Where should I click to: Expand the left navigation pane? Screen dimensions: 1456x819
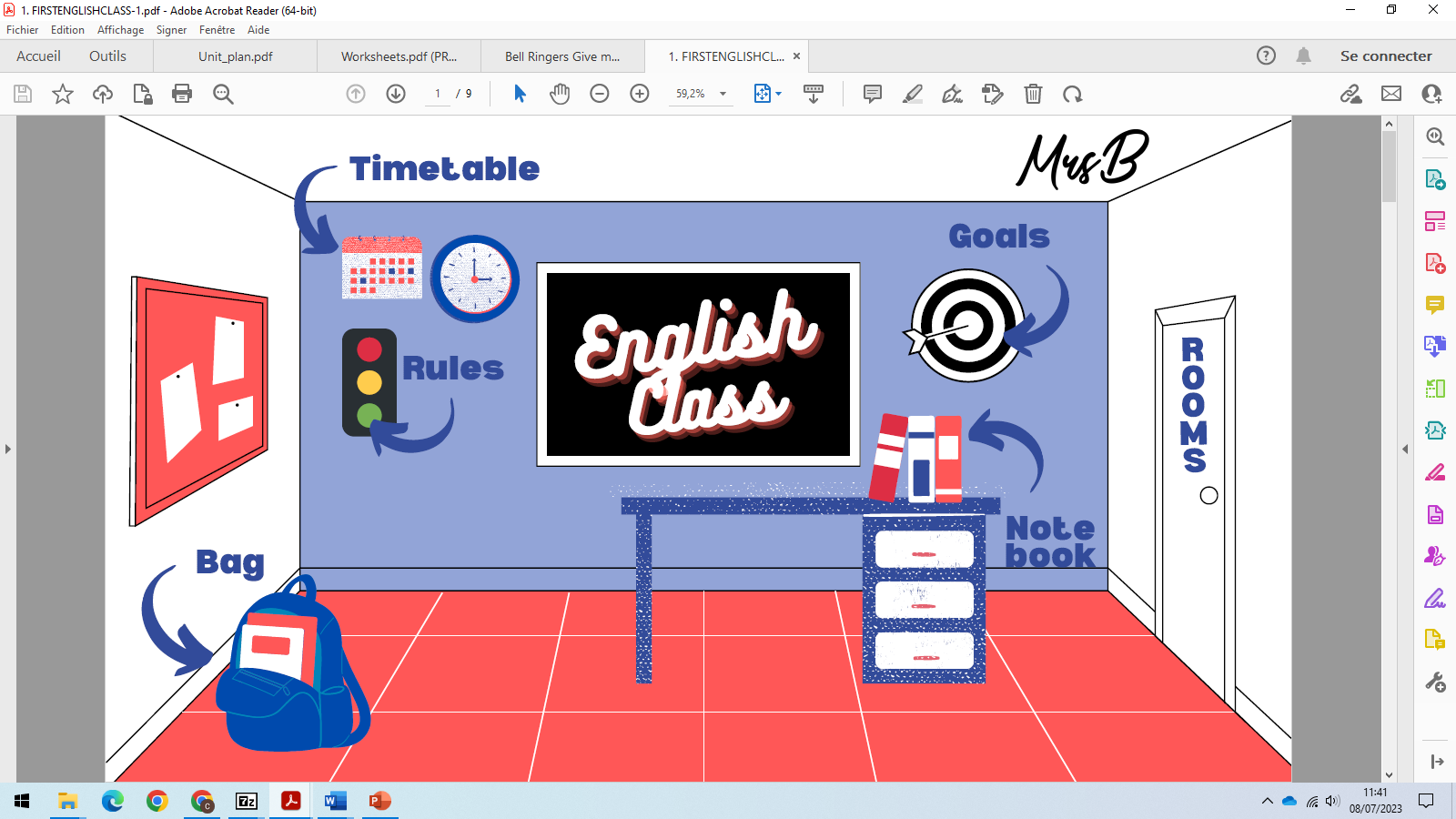(x=8, y=449)
